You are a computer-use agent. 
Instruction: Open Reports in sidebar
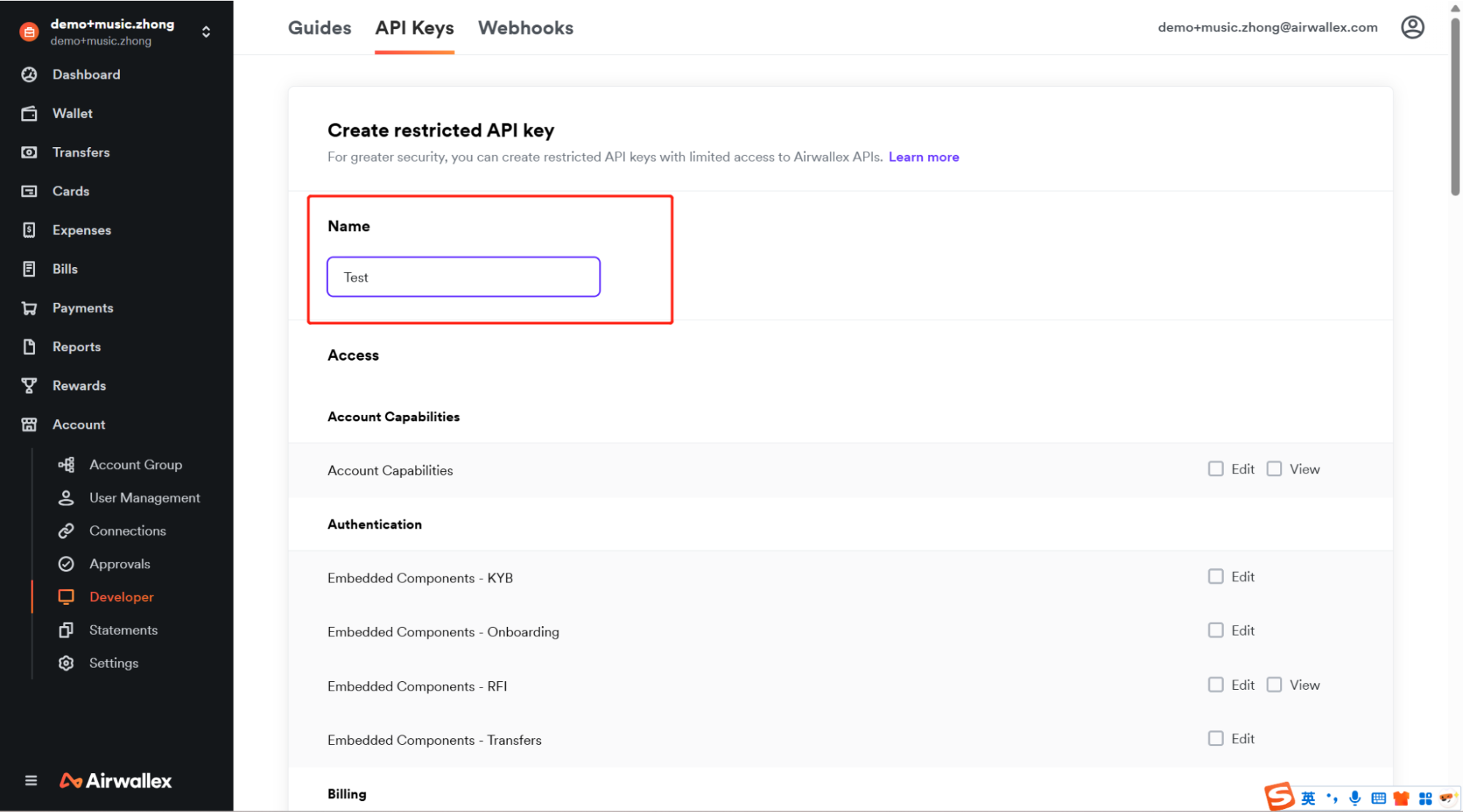pos(77,347)
